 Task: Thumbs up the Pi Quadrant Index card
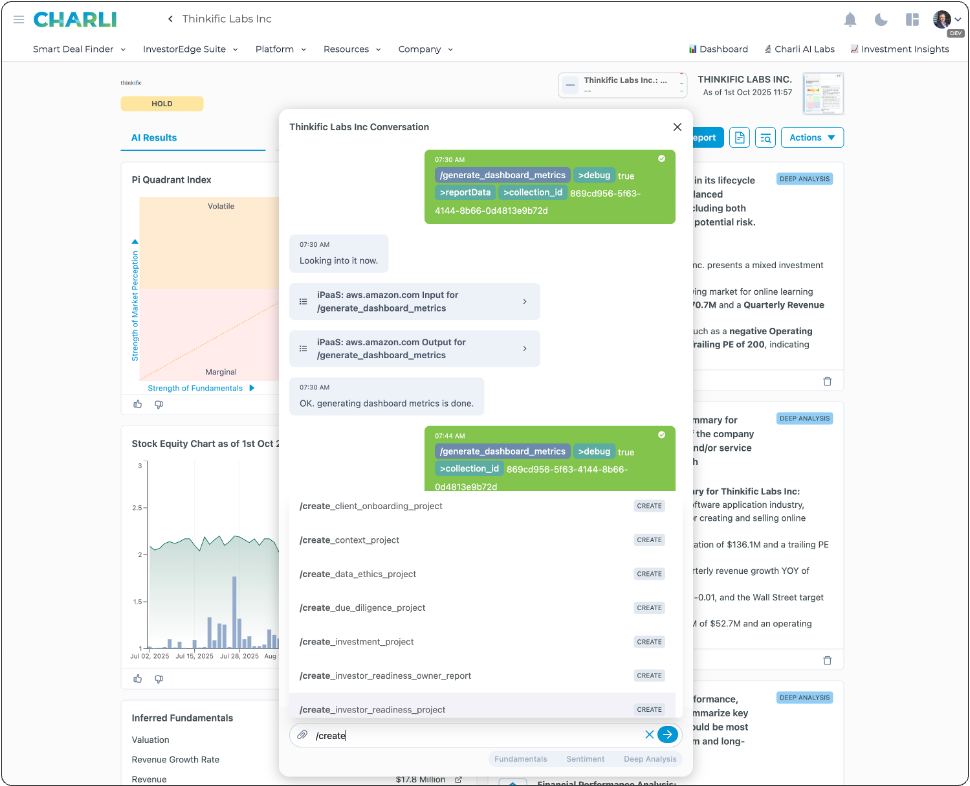pos(137,404)
